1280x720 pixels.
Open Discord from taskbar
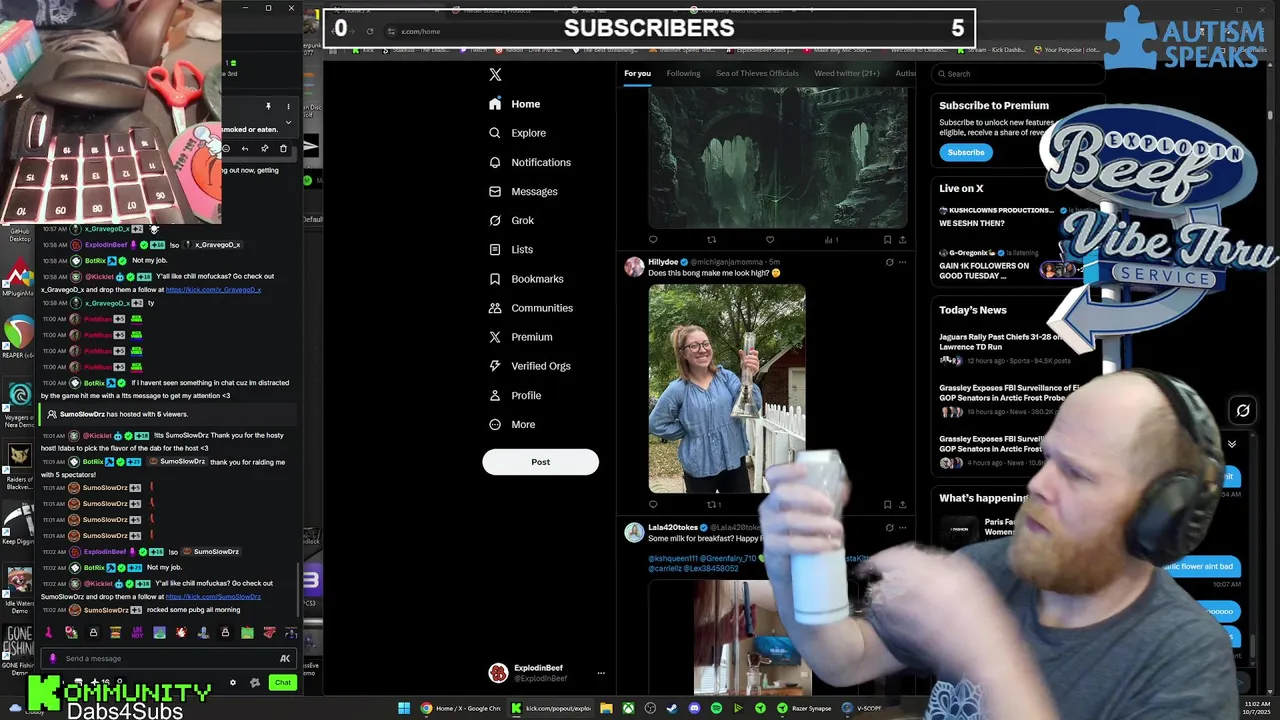pyautogui.click(x=694, y=708)
